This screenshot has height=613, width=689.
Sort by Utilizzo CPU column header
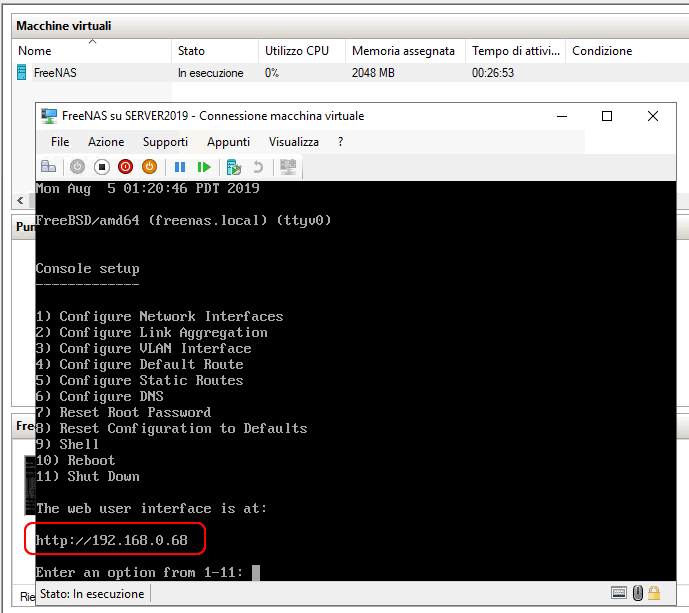pyautogui.click(x=302, y=51)
